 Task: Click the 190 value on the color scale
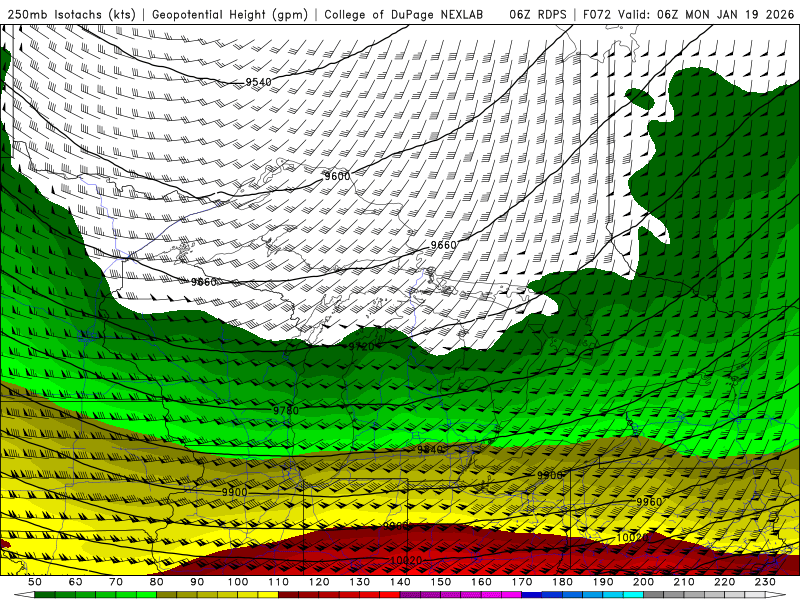point(603,582)
